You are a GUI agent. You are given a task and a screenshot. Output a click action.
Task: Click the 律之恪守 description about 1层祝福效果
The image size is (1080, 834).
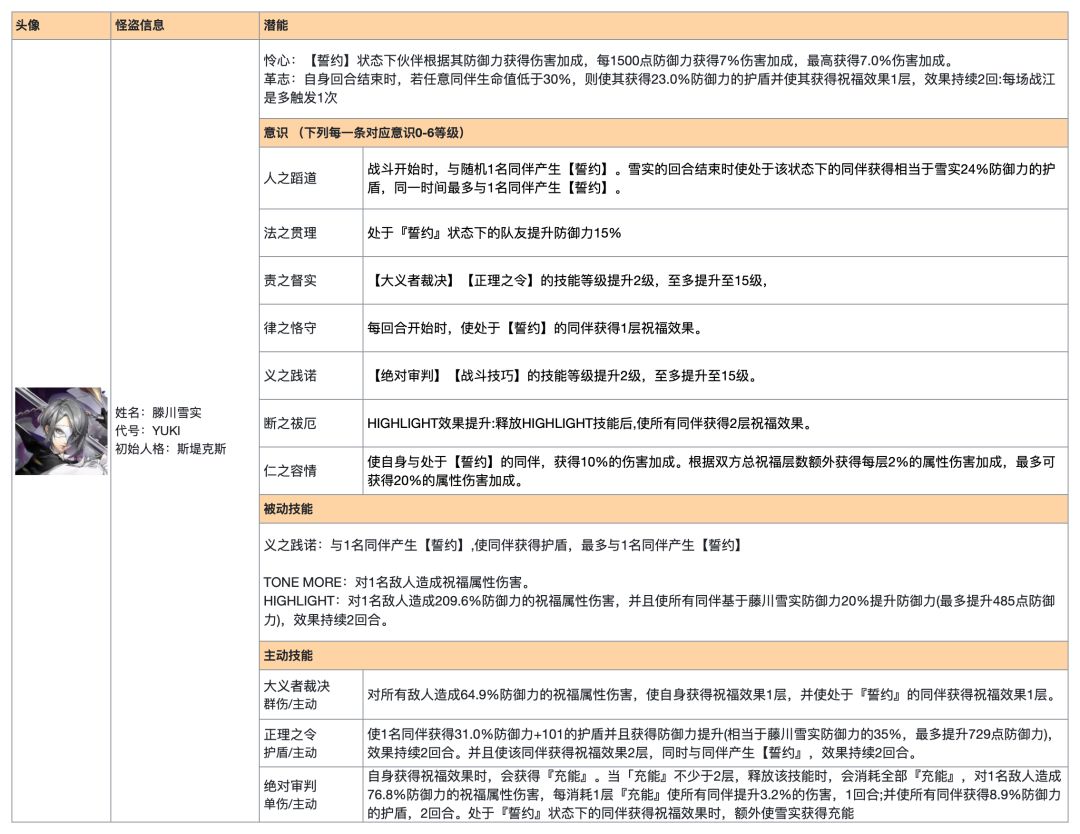coord(535,328)
